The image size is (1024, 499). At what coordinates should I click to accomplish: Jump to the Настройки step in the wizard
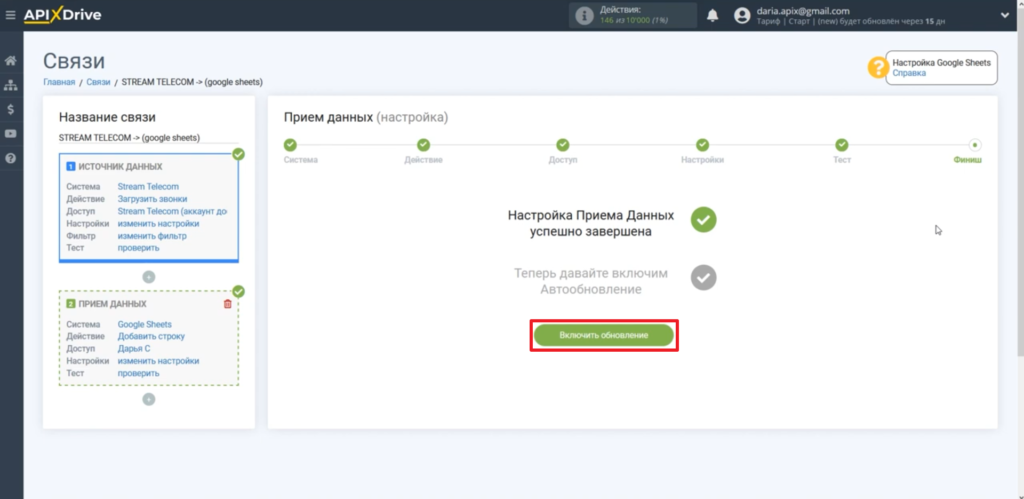coord(702,146)
